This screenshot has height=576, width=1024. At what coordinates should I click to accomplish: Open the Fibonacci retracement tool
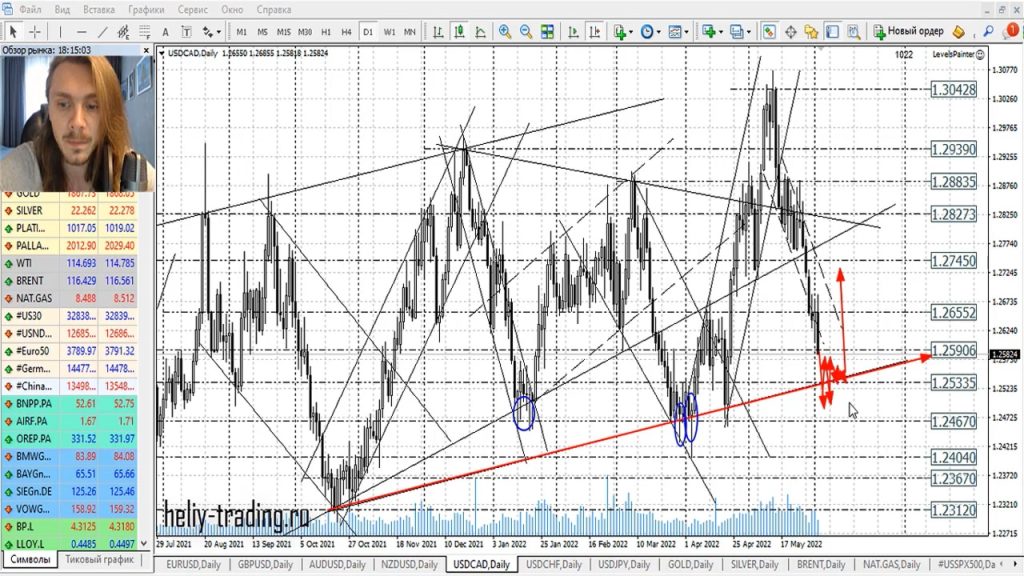pos(143,32)
